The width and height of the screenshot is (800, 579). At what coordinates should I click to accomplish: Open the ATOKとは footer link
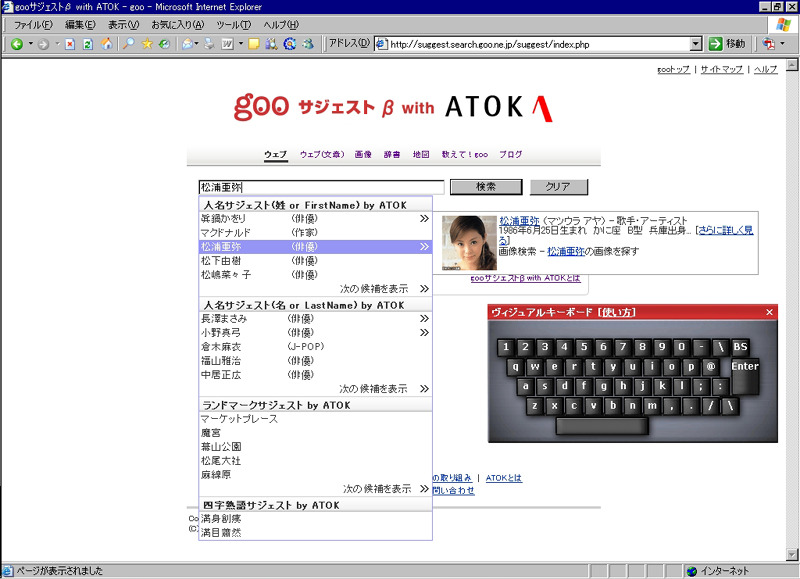(504, 478)
